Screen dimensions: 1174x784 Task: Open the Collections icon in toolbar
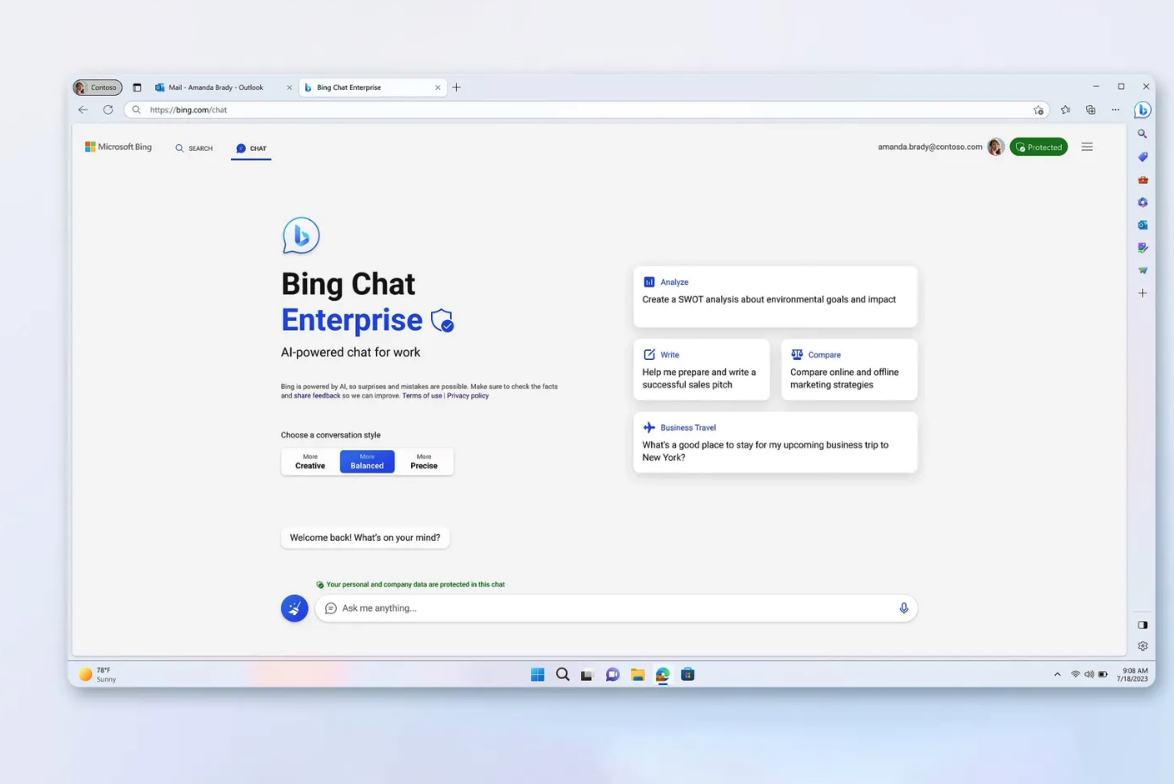(1091, 110)
